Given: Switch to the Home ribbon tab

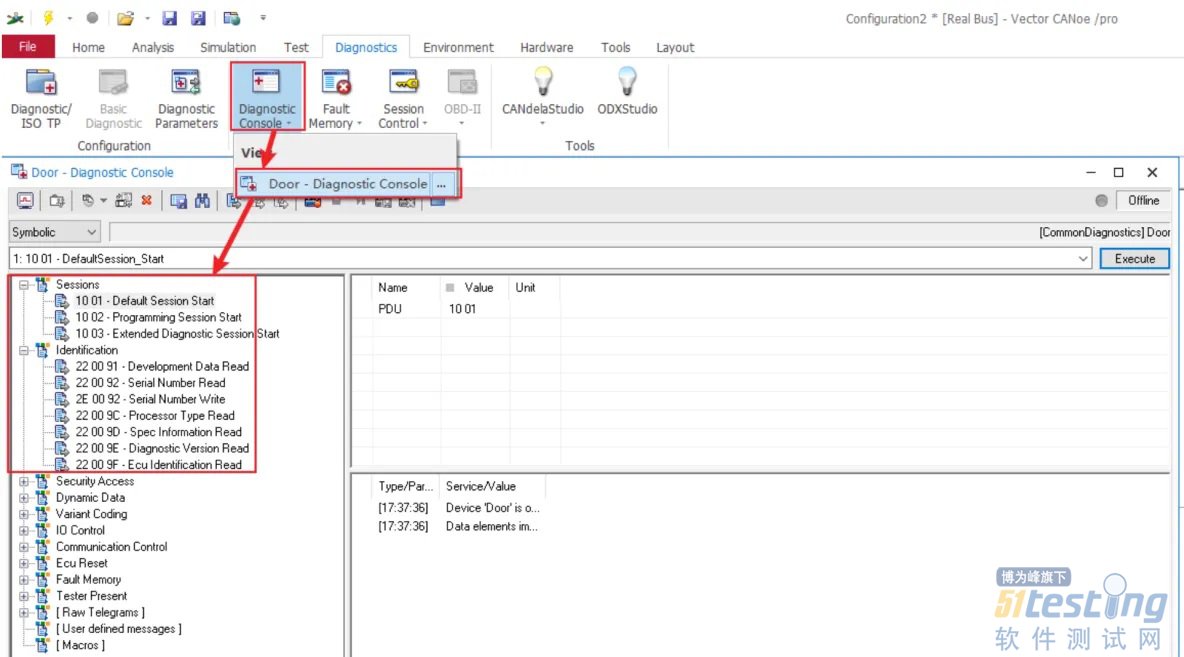Looking at the screenshot, I should coord(88,48).
